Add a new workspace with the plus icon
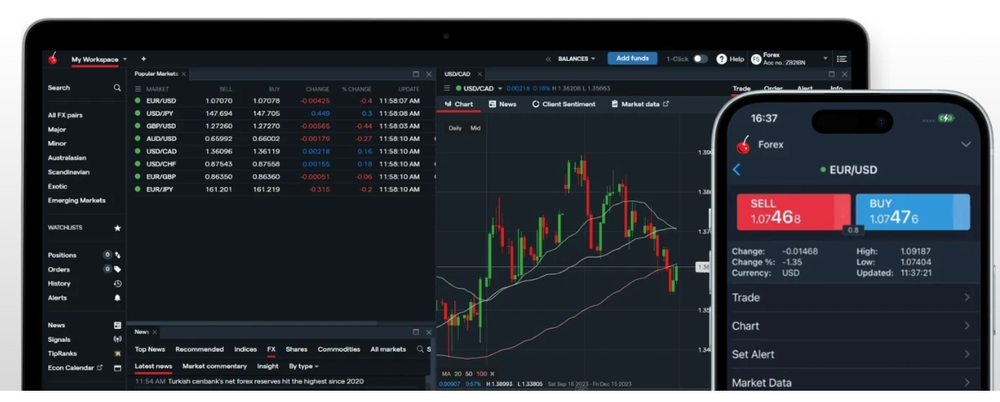 click(x=143, y=59)
